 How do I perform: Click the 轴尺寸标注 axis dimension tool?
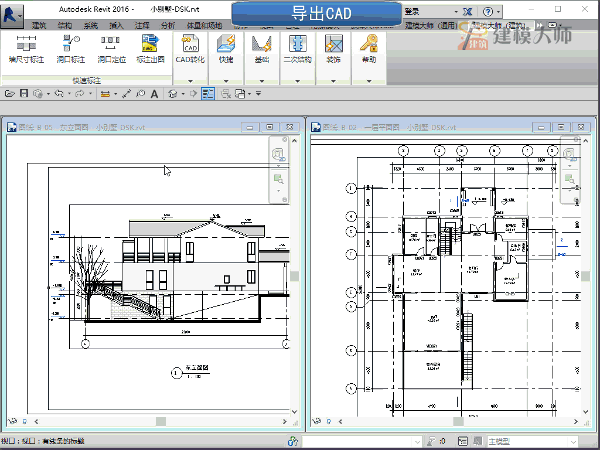pyautogui.click(x=26, y=49)
